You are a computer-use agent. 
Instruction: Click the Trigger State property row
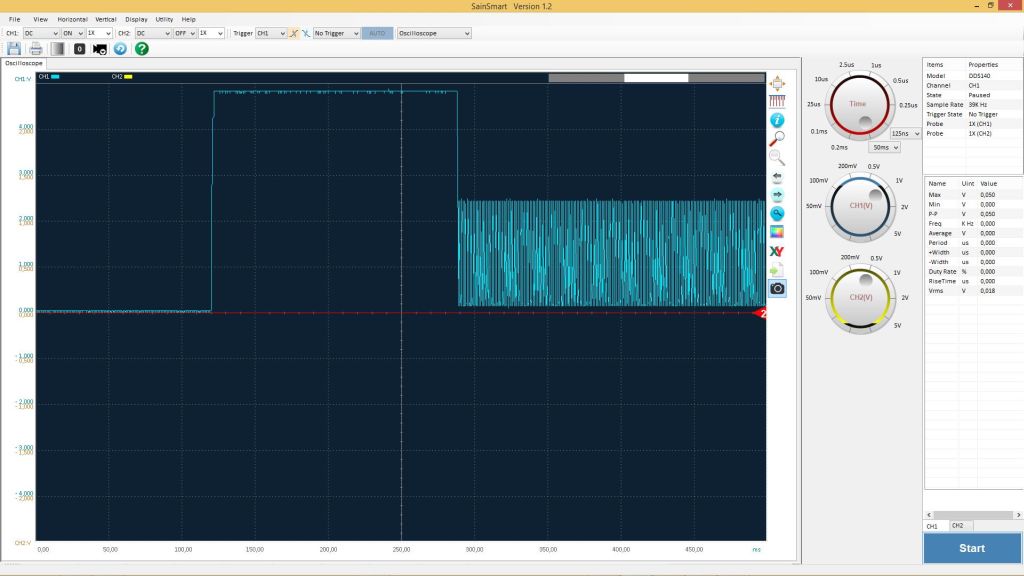pyautogui.click(x=973, y=114)
